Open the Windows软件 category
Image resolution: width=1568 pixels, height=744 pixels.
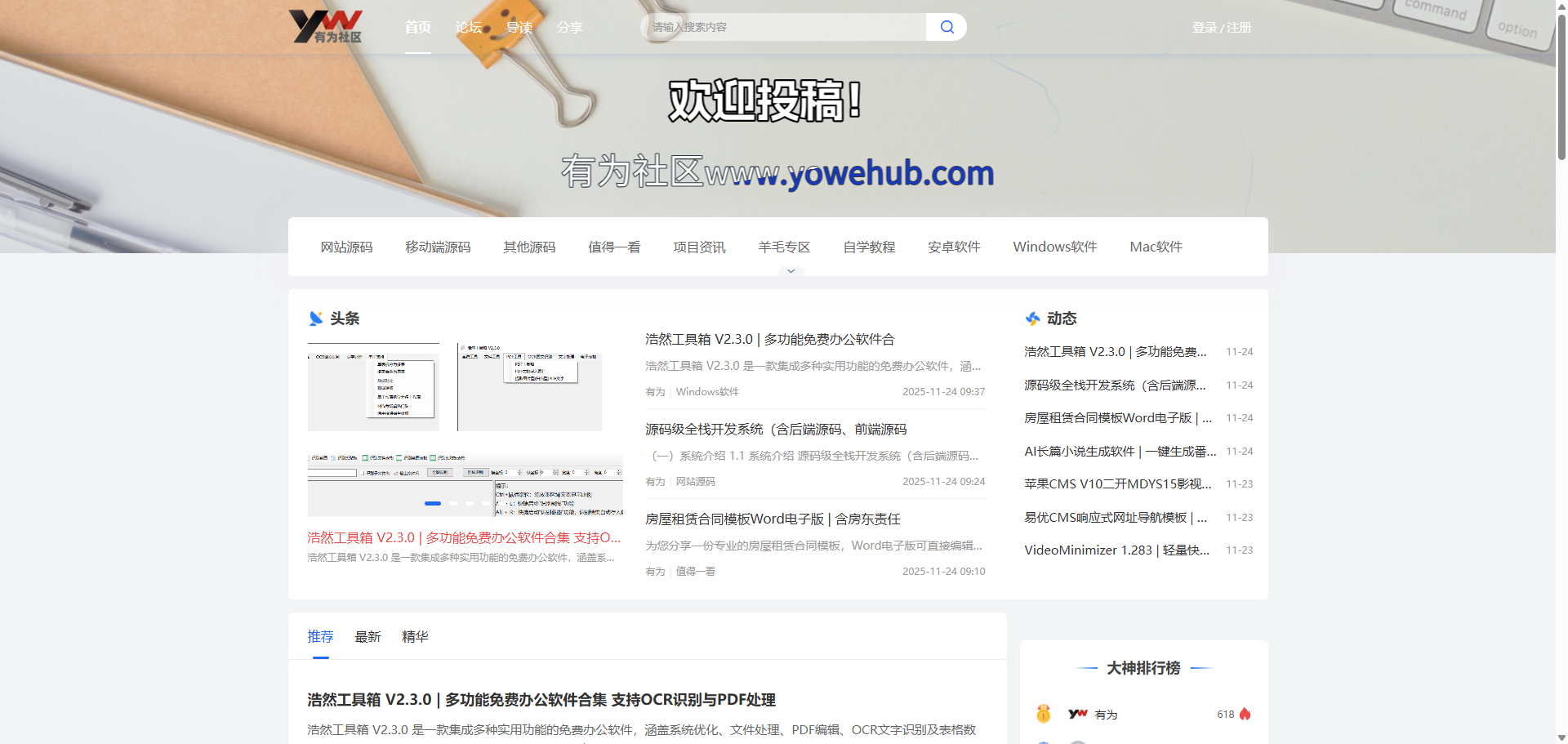(1054, 247)
